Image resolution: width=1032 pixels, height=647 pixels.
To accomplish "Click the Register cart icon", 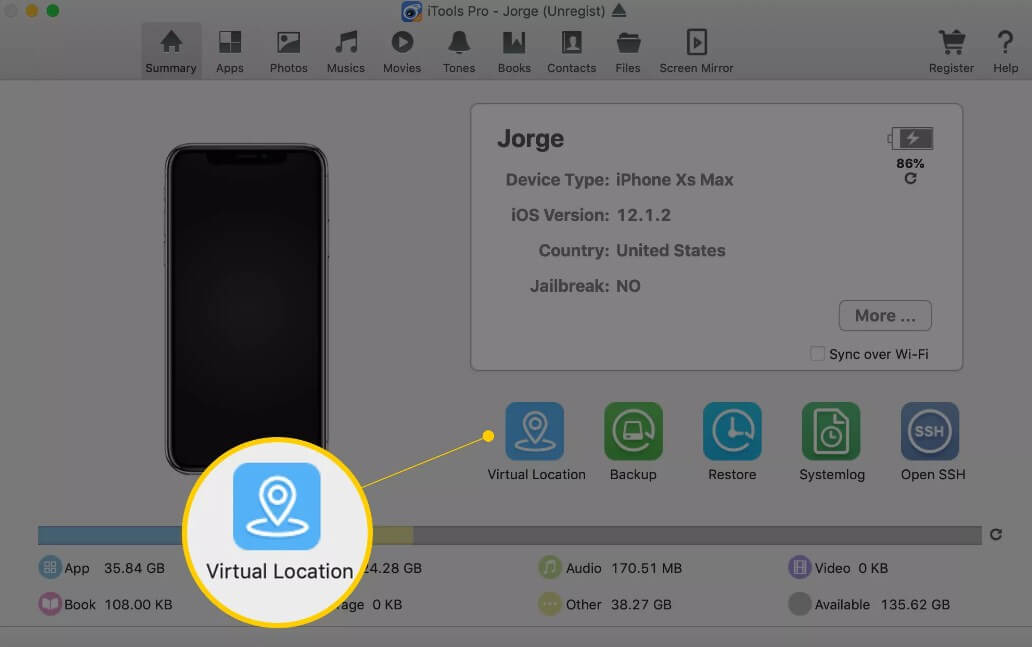I will point(952,43).
